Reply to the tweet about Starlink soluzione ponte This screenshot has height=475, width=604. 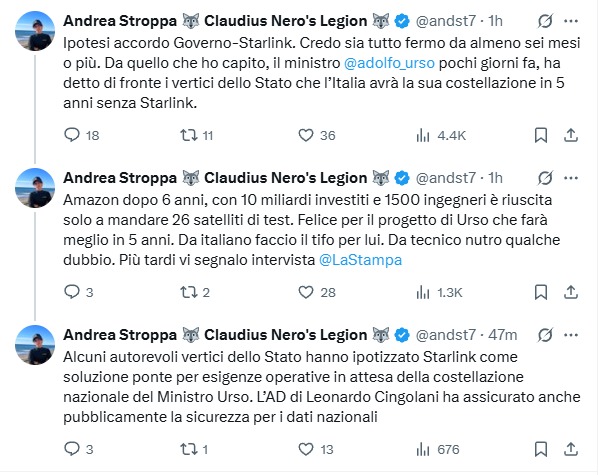71,449
